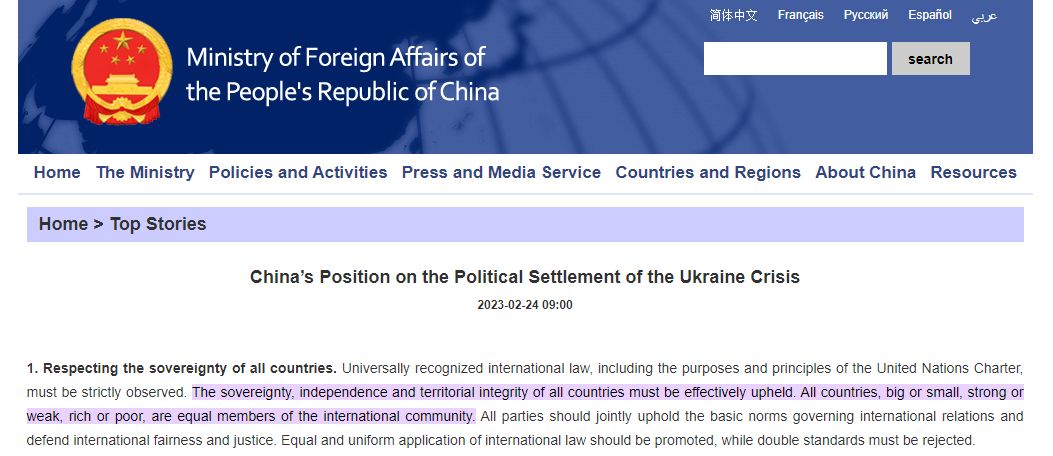Open The Ministry menu item

(x=145, y=172)
